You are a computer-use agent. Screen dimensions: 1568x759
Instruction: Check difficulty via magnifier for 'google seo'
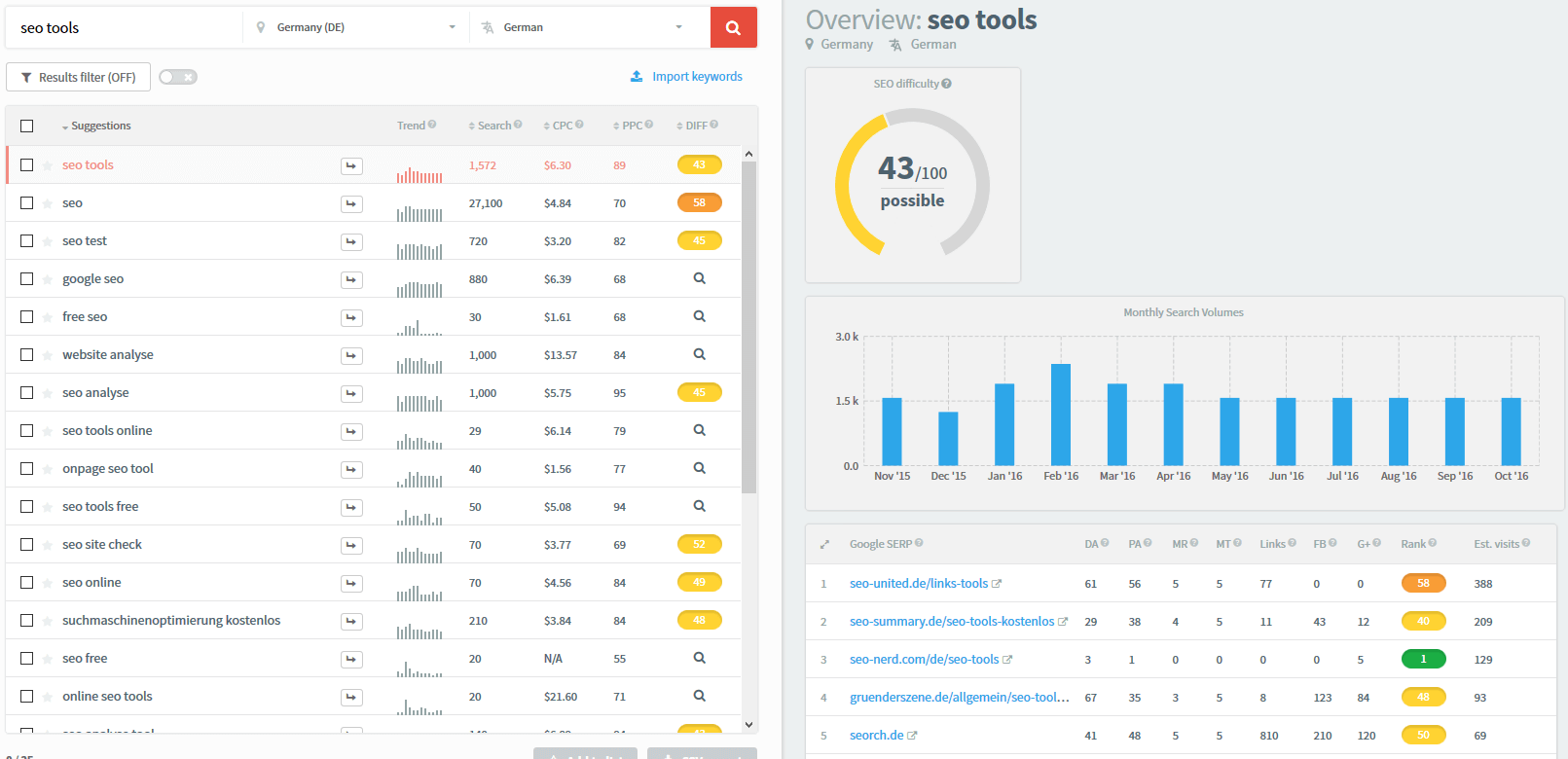(699, 278)
